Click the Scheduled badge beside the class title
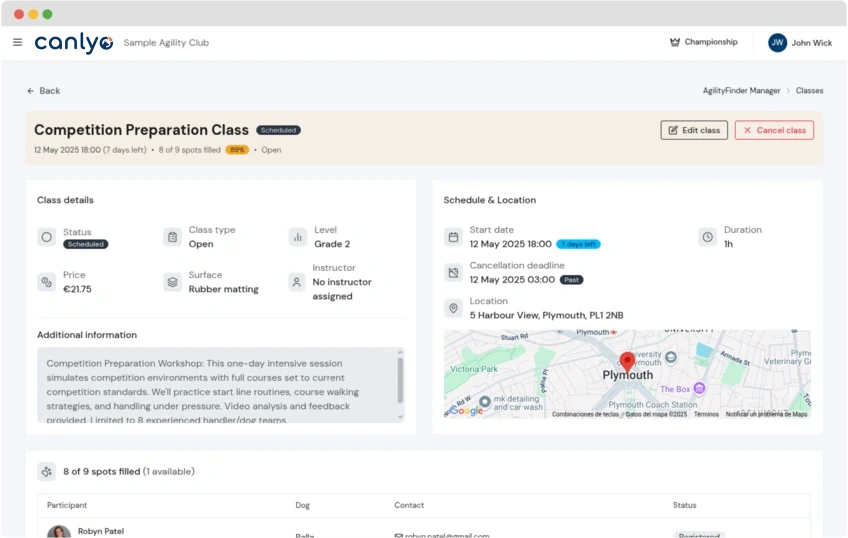Image resolution: width=848 pixels, height=538 pixels. (278, 130)
